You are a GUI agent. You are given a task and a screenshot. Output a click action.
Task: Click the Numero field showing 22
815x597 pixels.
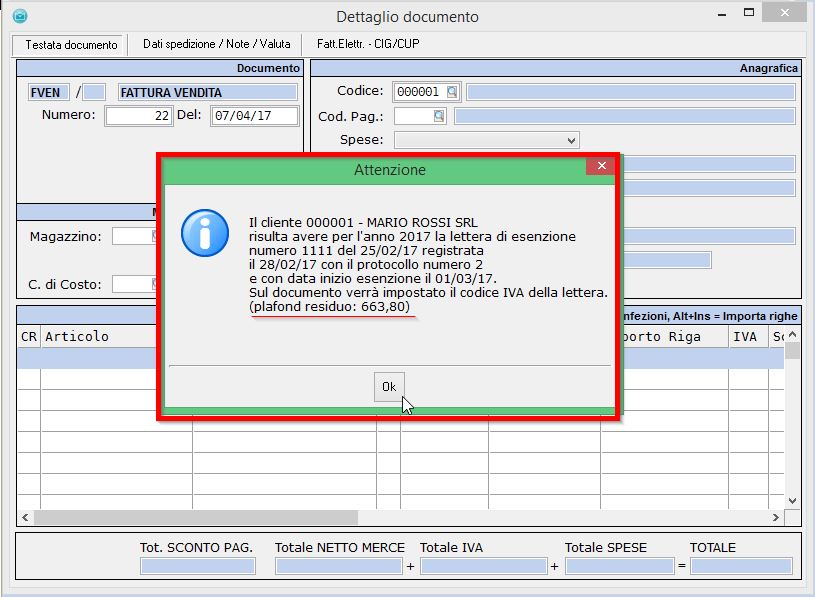click(x=139, y=116)
